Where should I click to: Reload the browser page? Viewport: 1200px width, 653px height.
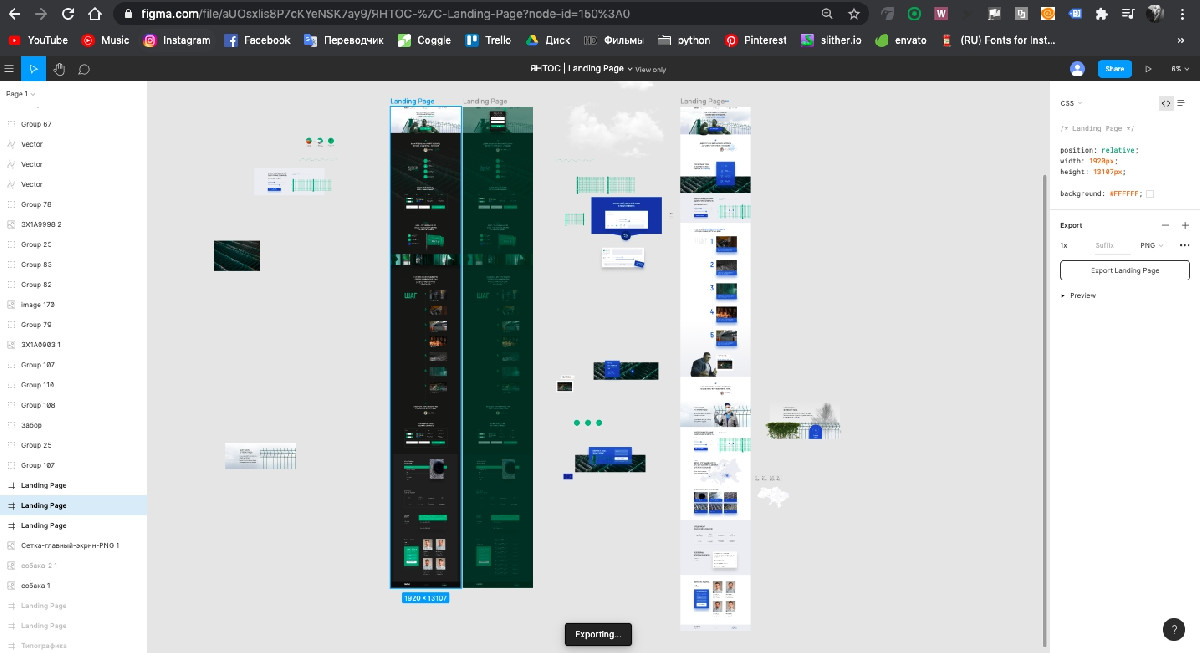(x=68, y=14)
